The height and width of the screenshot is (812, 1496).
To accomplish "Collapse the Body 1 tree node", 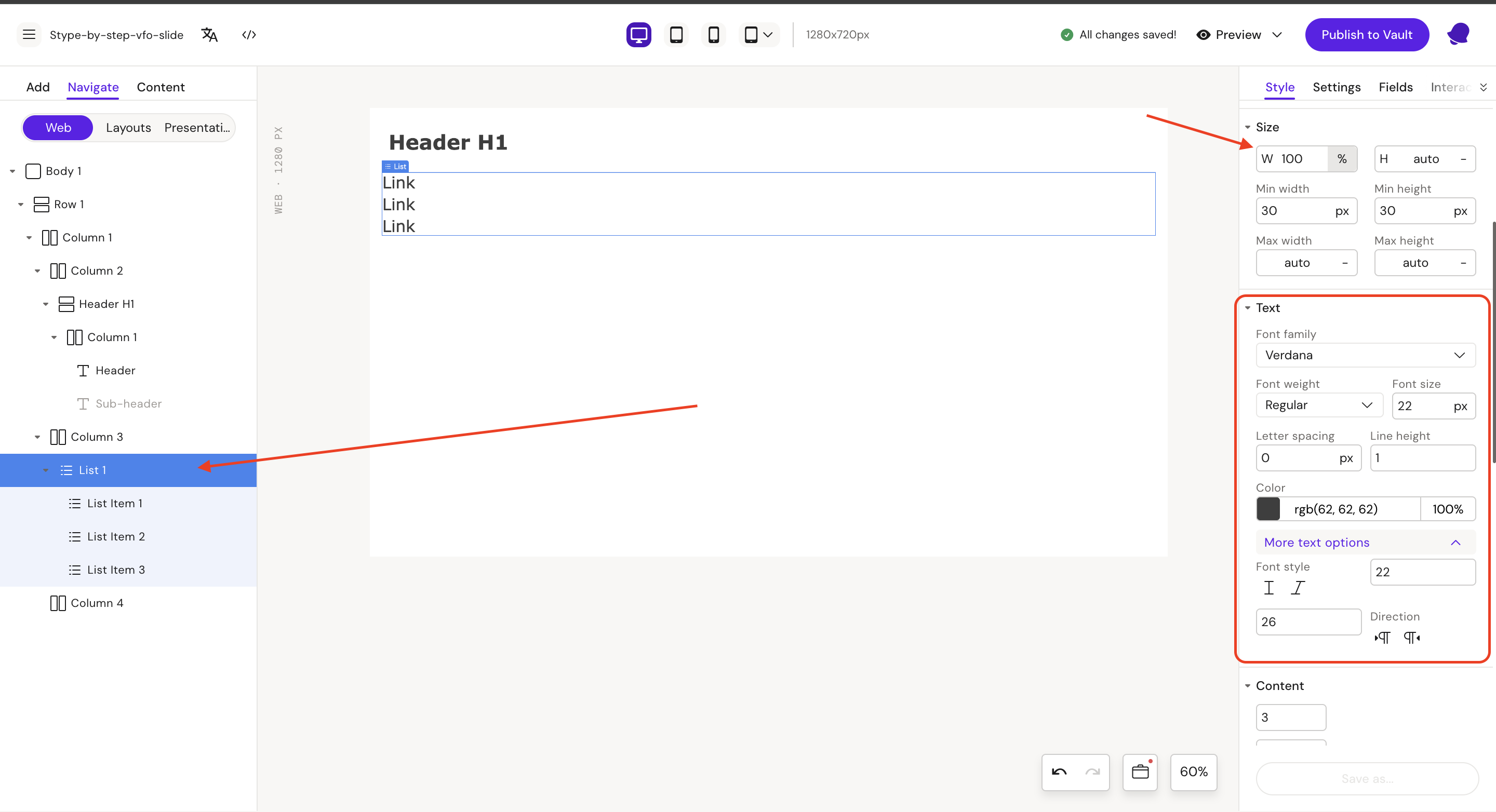I will (12, 171).
